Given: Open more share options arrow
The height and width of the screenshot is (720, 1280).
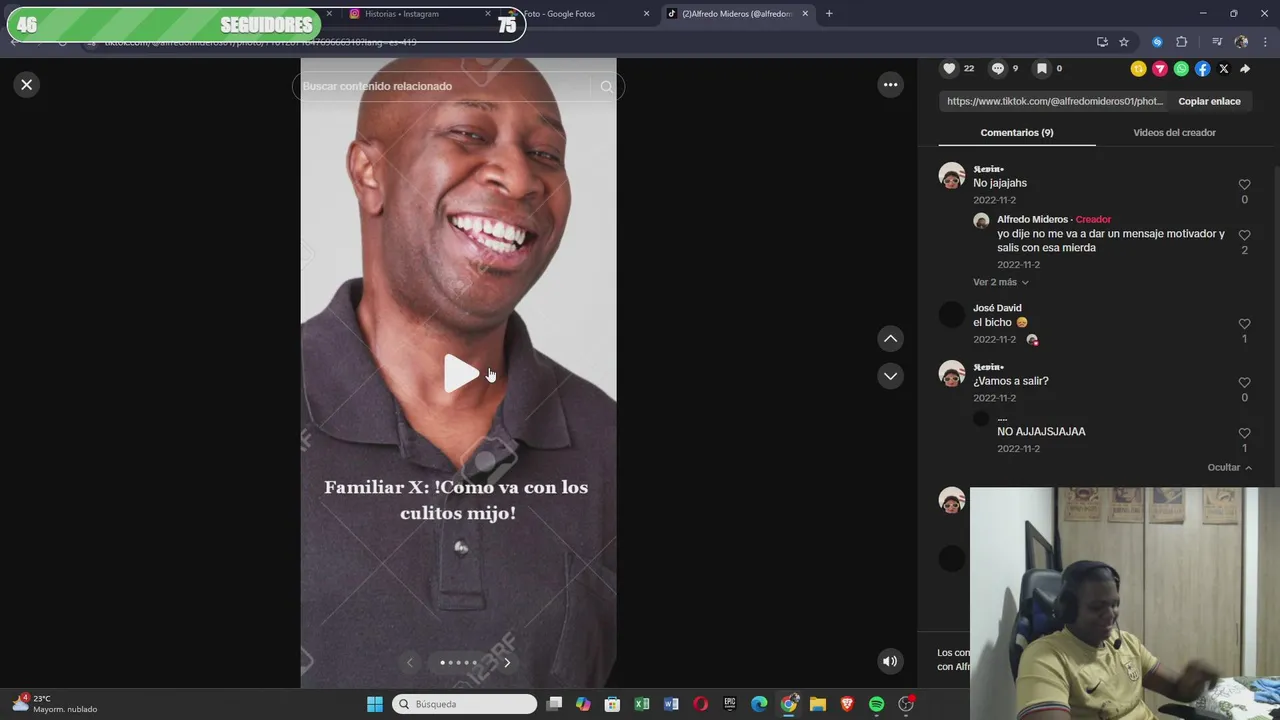Looking at the screenshot, I should (x=1245, y=69).
